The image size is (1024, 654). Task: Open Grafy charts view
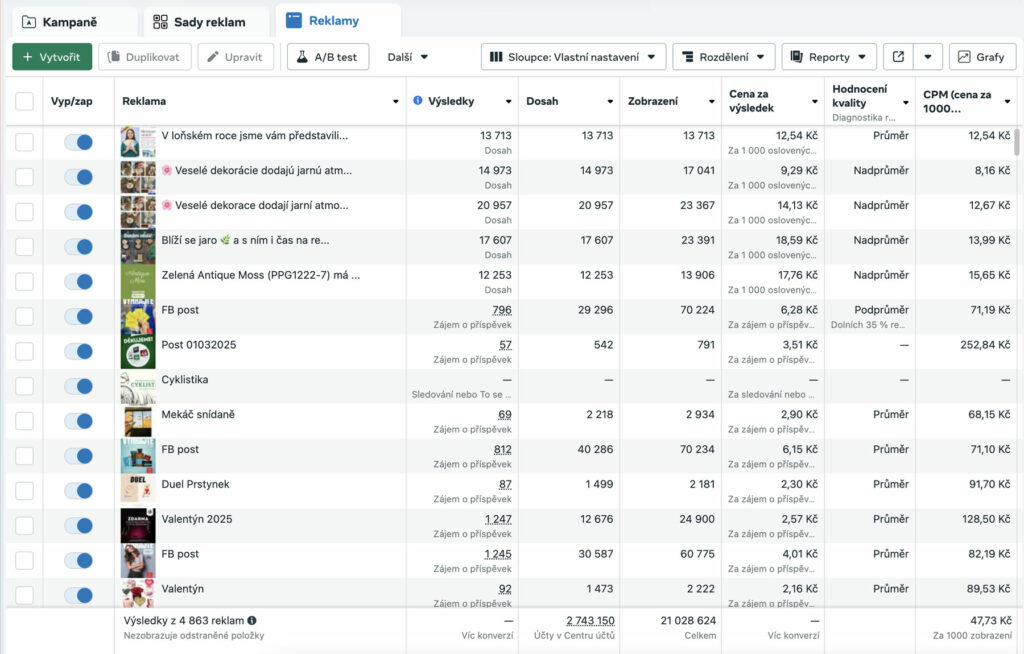click(x=981, y=57)
